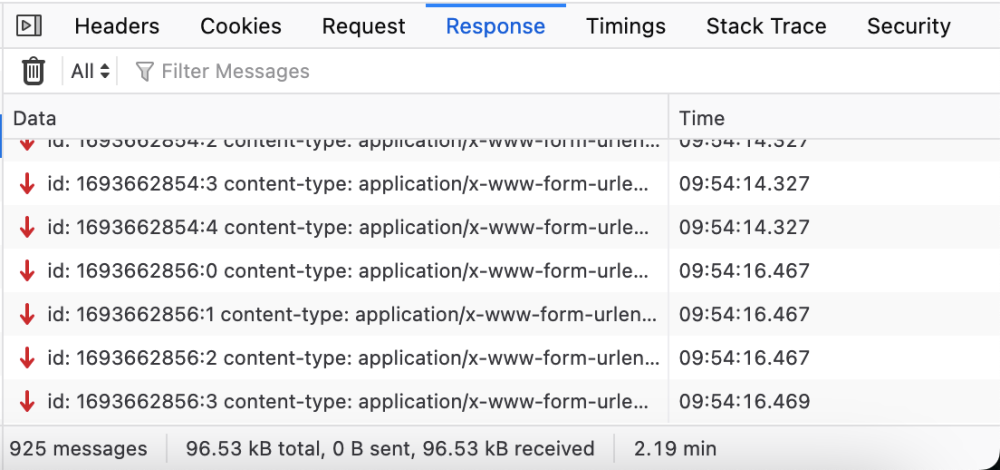Click the received arrow icon for 1693662856:2
The image size is (1000, 470).
click(x=27, y=357)
